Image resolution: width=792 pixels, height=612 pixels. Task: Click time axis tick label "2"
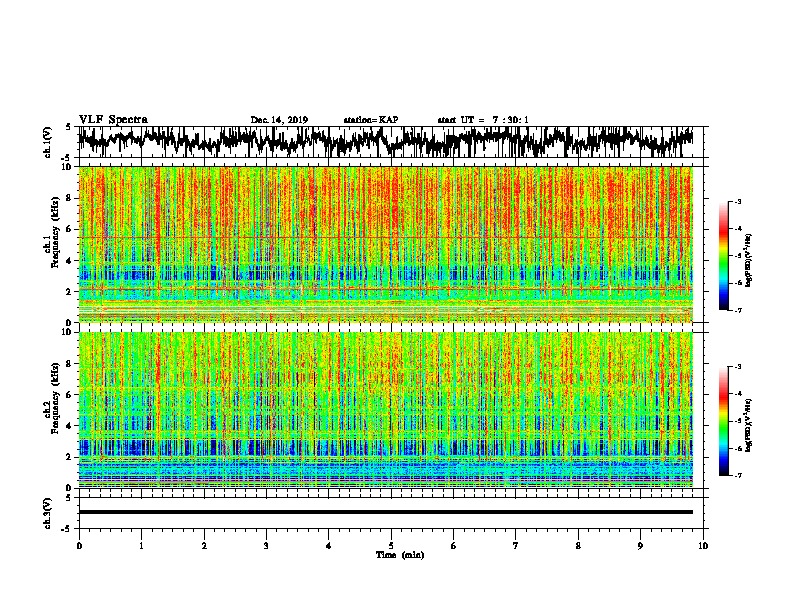204,546
